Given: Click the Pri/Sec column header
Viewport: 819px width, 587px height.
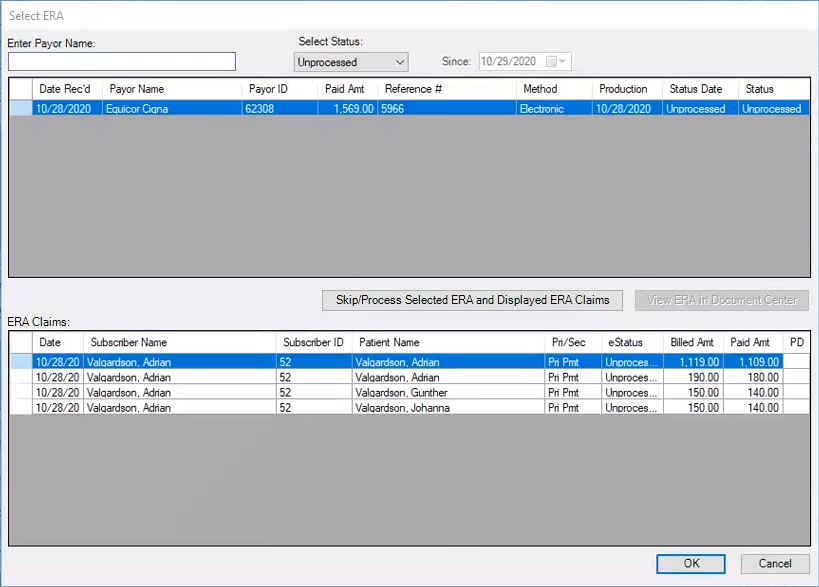Looking at the screenshot, I should coord(569,342).
